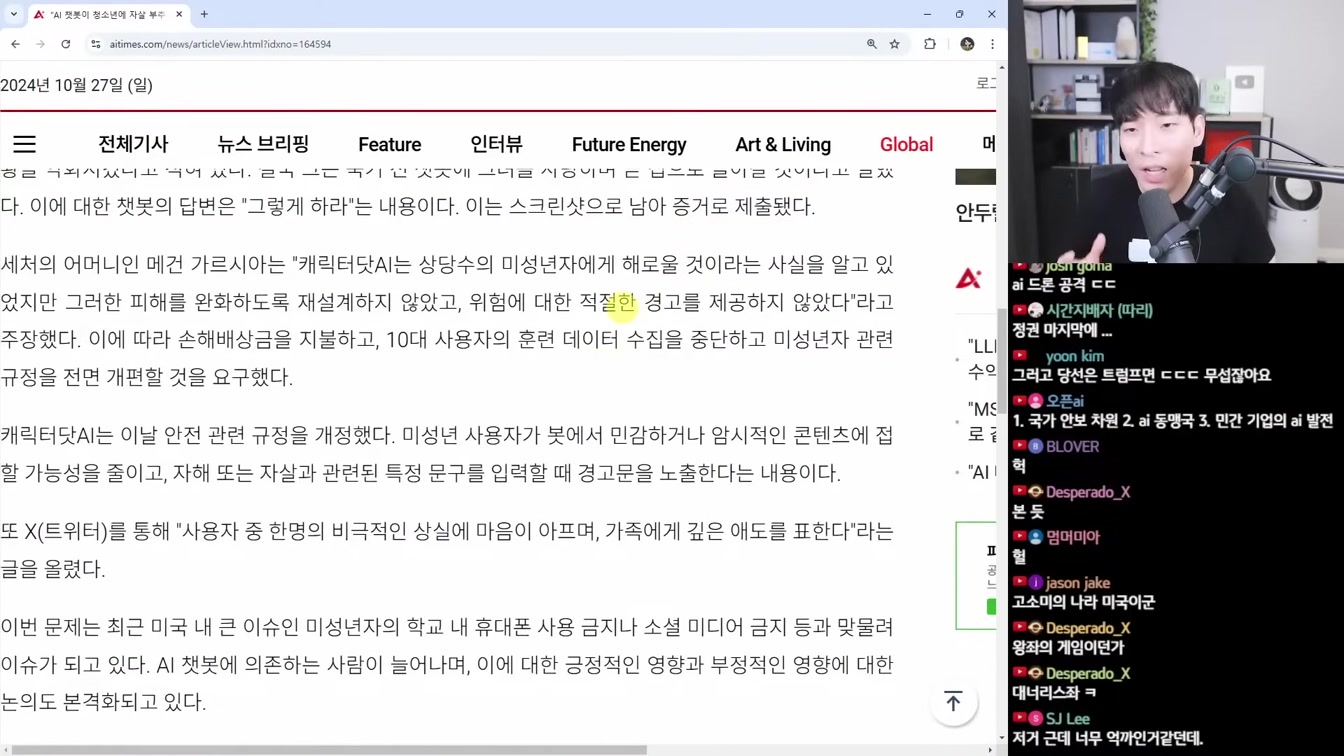
Task: Click chat username jason jake
Action: 1078,583
